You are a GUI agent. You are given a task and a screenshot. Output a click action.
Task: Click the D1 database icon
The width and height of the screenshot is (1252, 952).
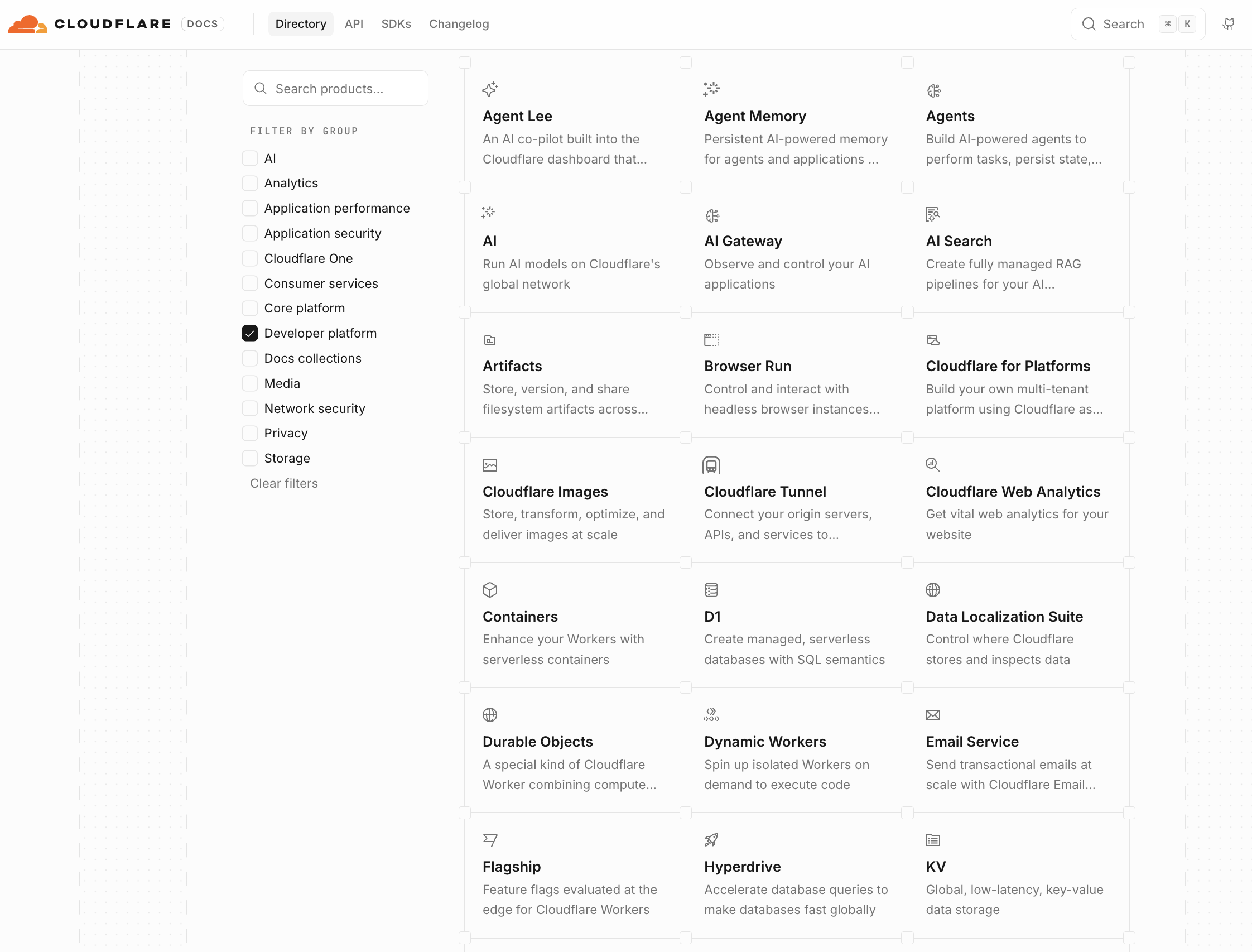click(x=711, y=590)
